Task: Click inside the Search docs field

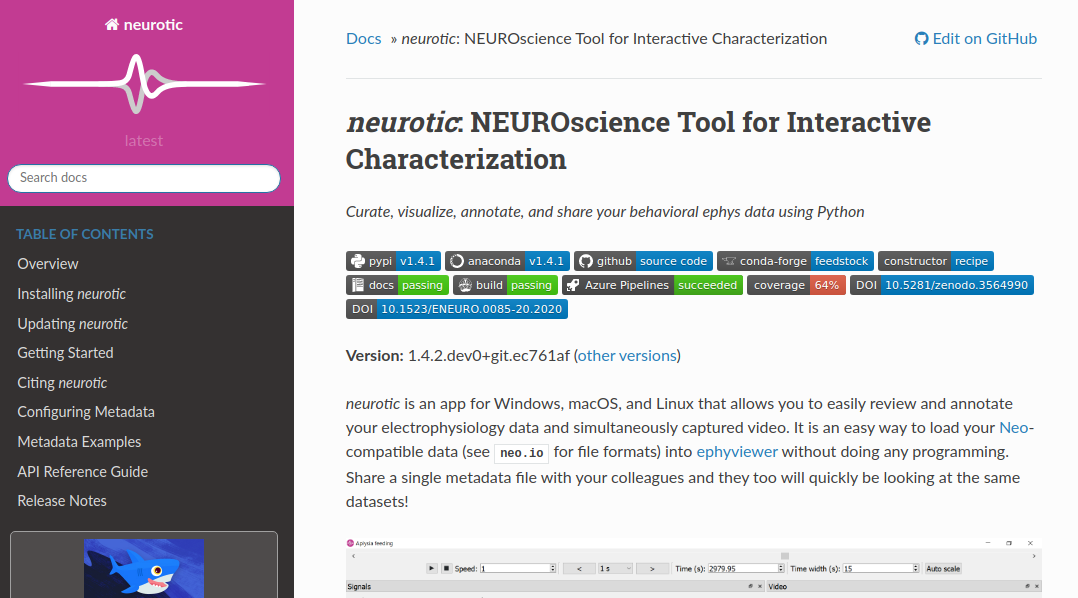Action: click(143, 178)
